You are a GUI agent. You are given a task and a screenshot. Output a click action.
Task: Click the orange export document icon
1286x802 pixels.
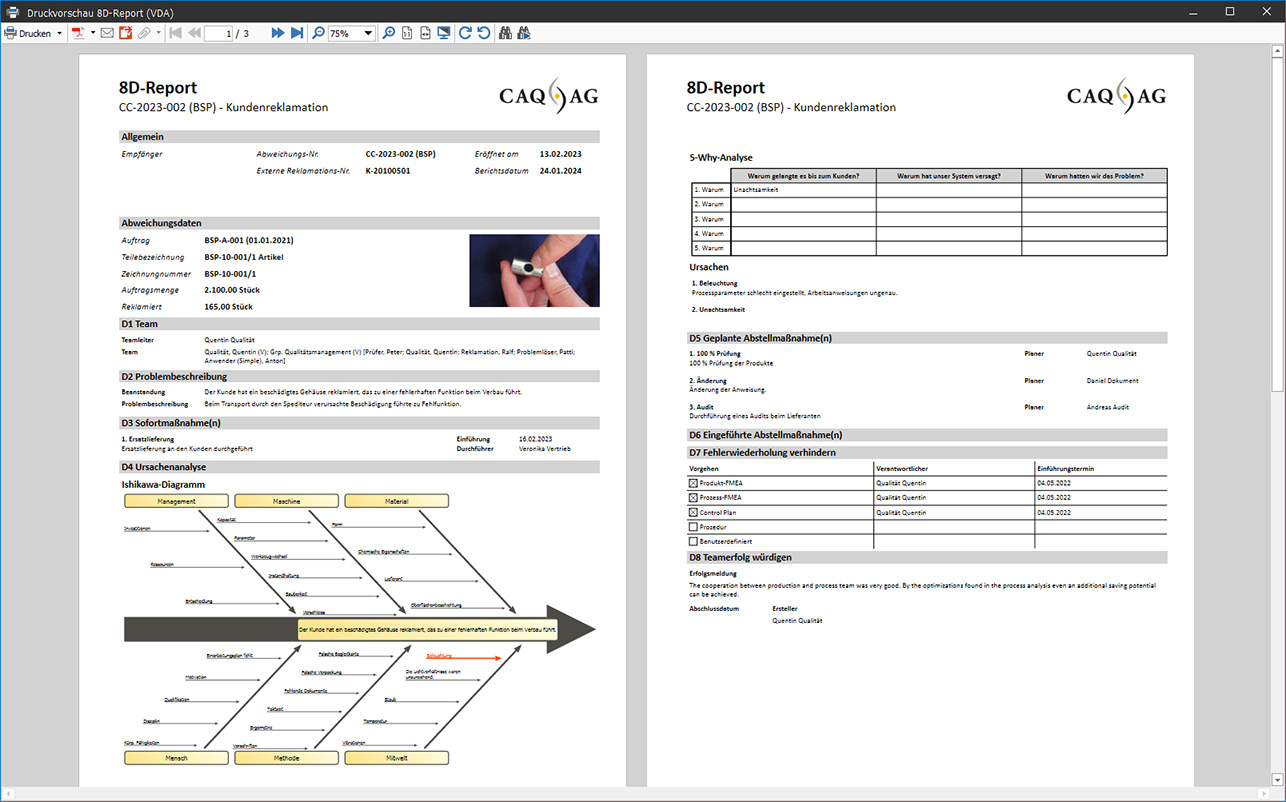coord(125,33)
